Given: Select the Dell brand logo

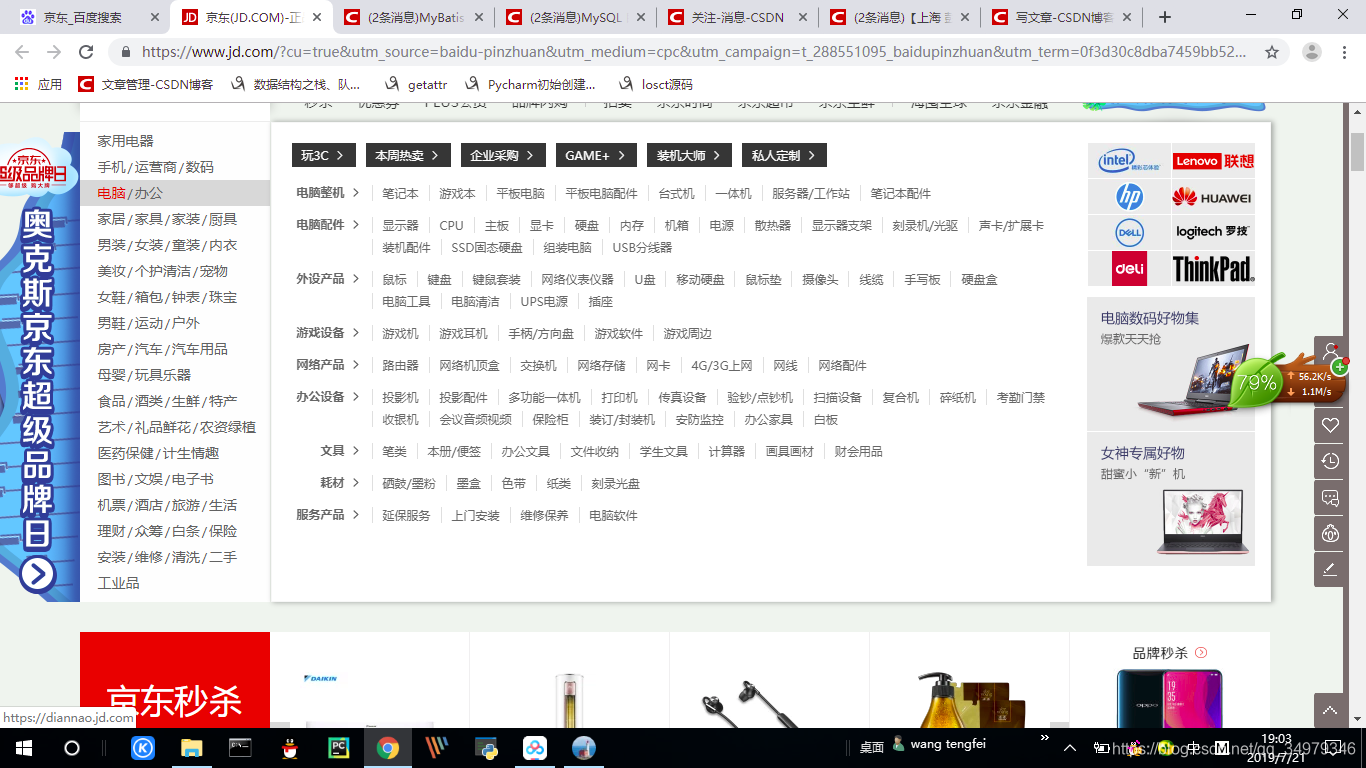Looking at the screenshot, I should point(1129,232).
